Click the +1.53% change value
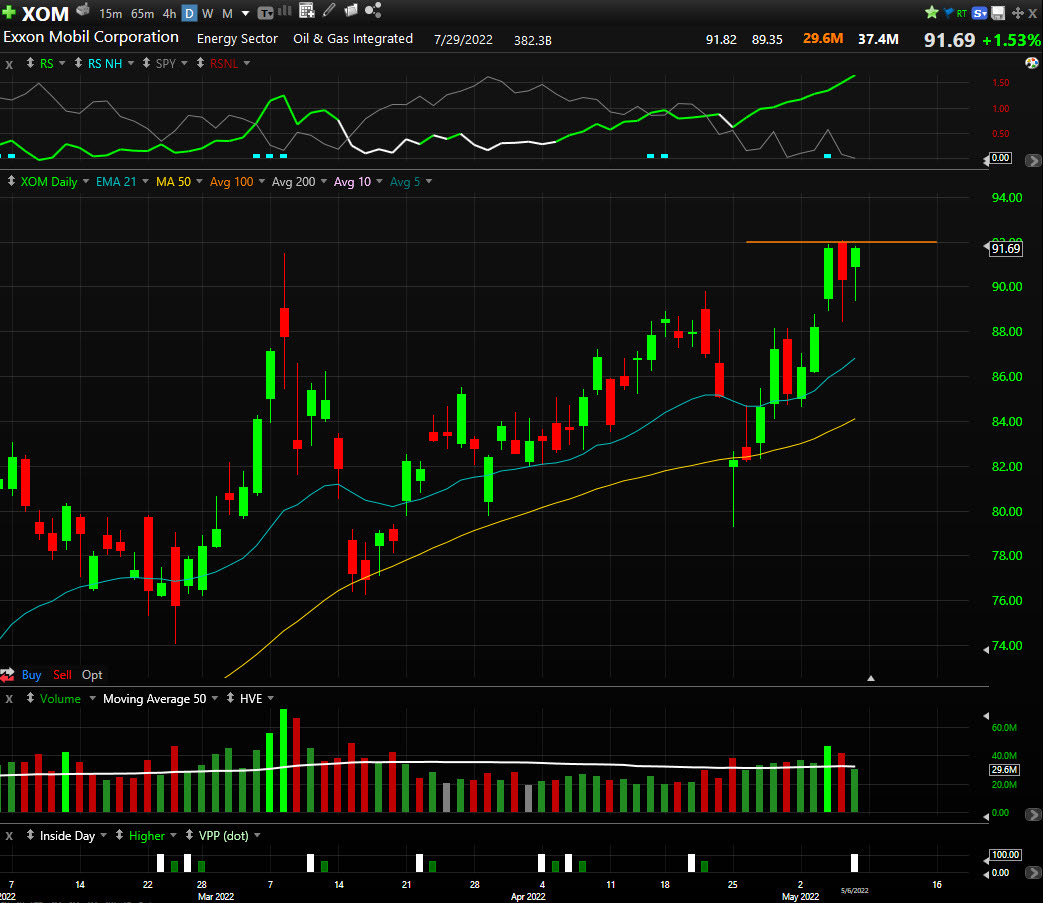The image size is (1043, 903). (1011, 40)
